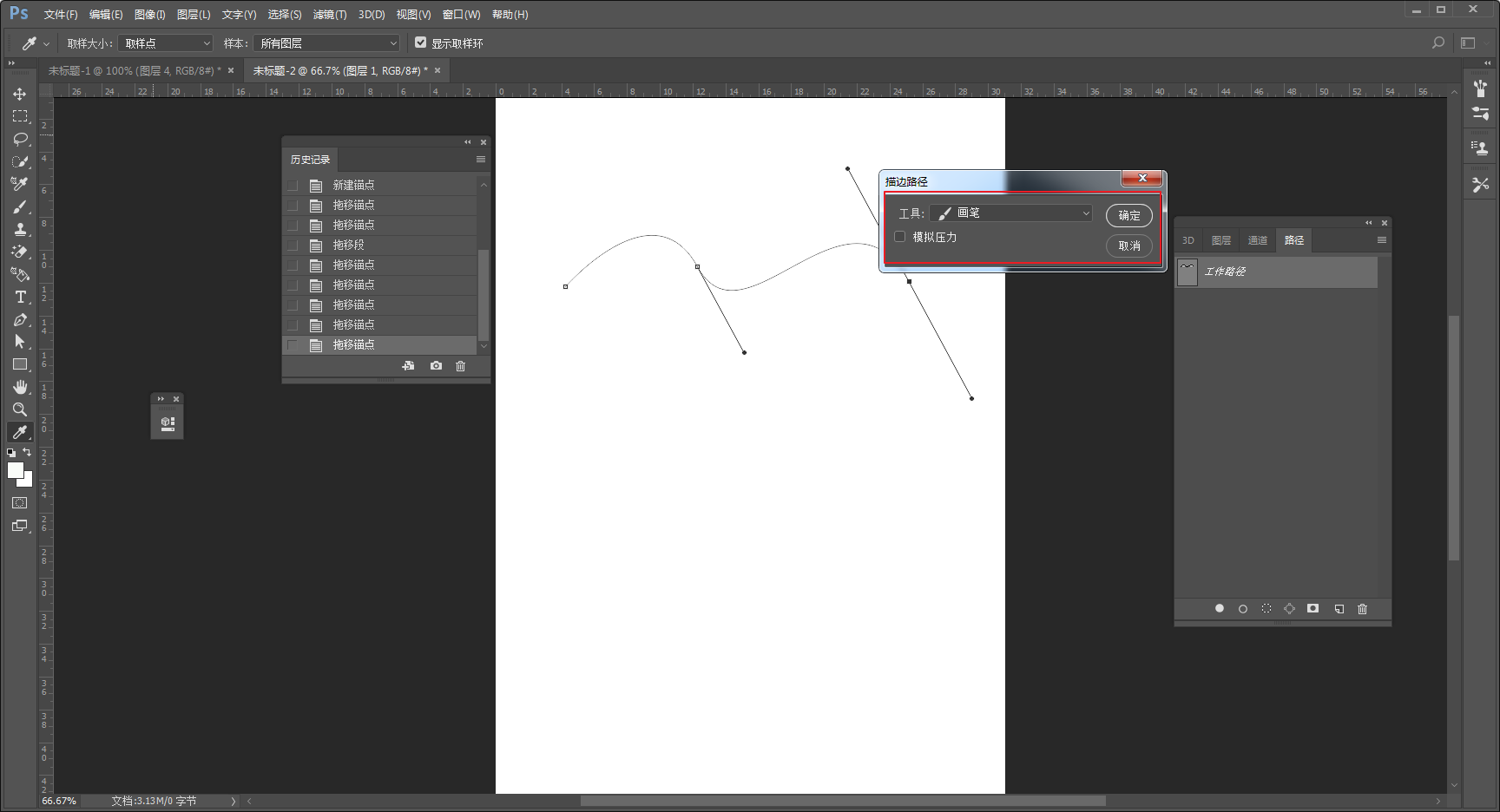Open the 样本 所有图层 dropdown
The height and width of the screenshot is (812, 1500).
[327, 43]
